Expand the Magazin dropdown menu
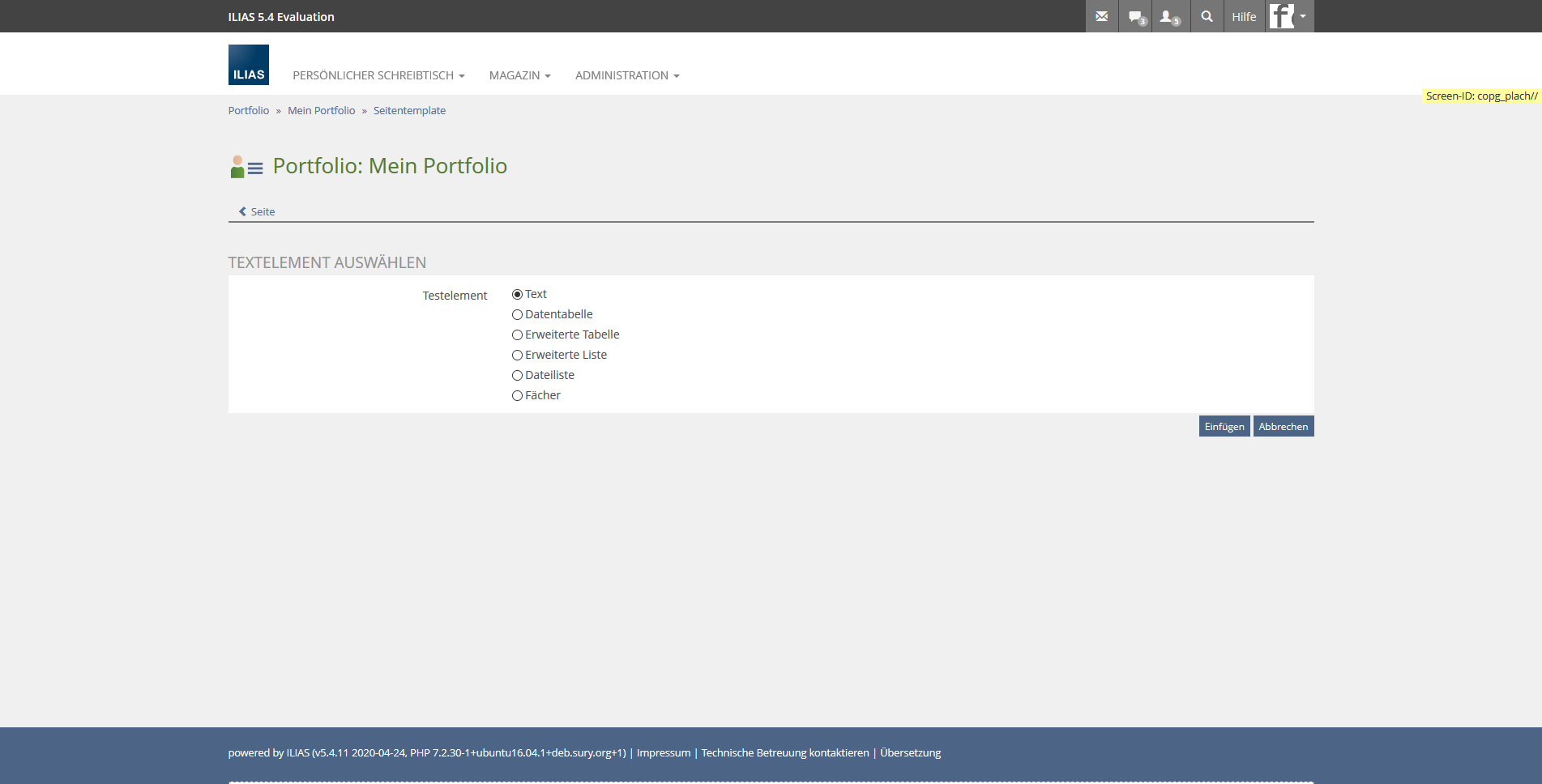Image resolution: width=1542 pixels, height=784 pixels. (519, 75)
